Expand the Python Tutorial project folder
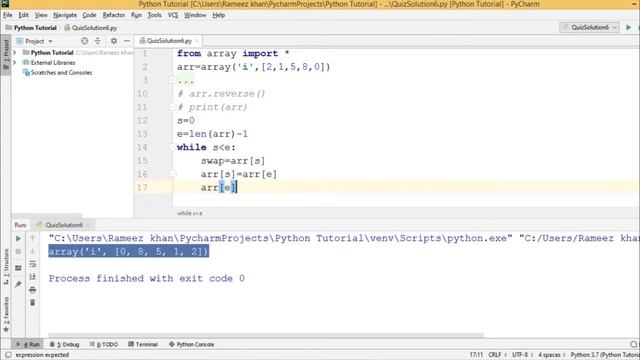This screenshot has height=360, width=640. pyautogui.click(x=15, y=53)
